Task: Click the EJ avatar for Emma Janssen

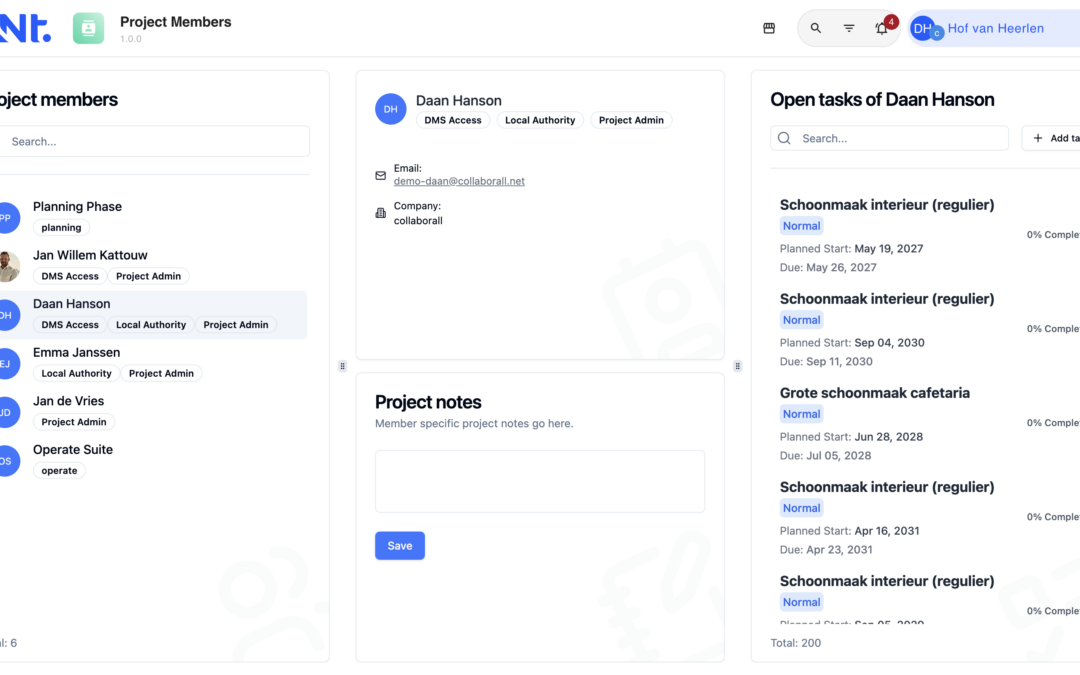Action: [8, 364]
